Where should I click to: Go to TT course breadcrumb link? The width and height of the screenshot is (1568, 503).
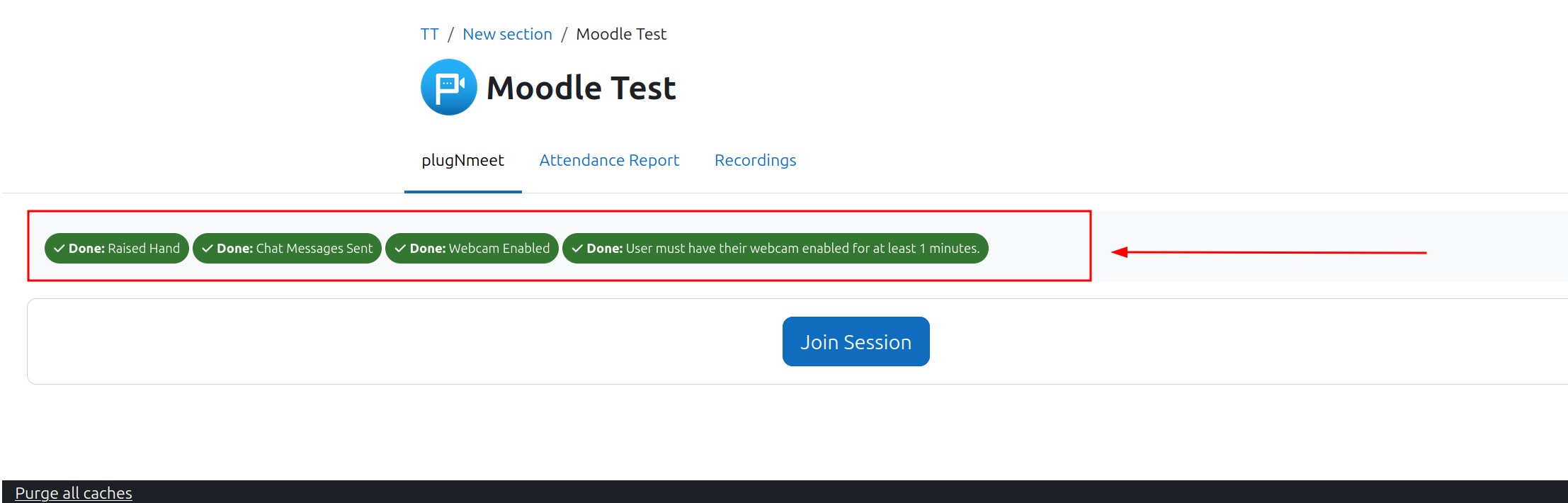[429, 34]
